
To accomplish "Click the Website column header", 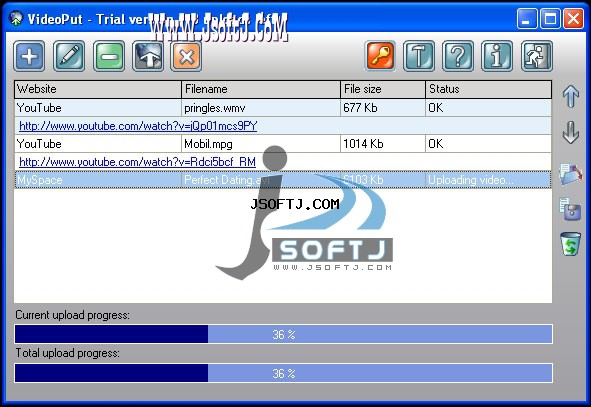I will pos(98,89).
